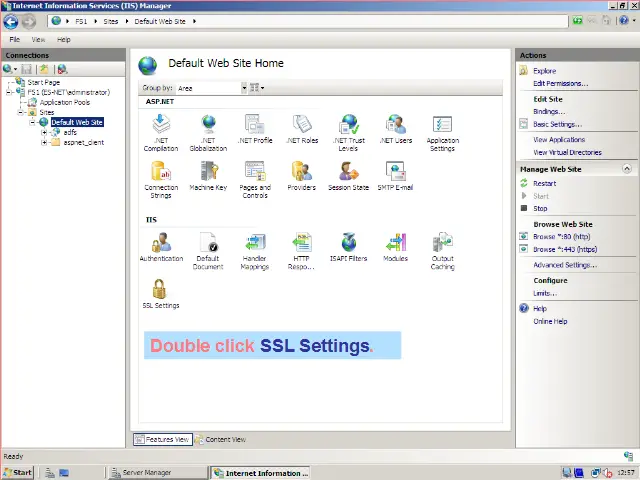Select the ISAPI Filters feature icon
The width and height of the screenshot is (640, 480).
(349, 242)
